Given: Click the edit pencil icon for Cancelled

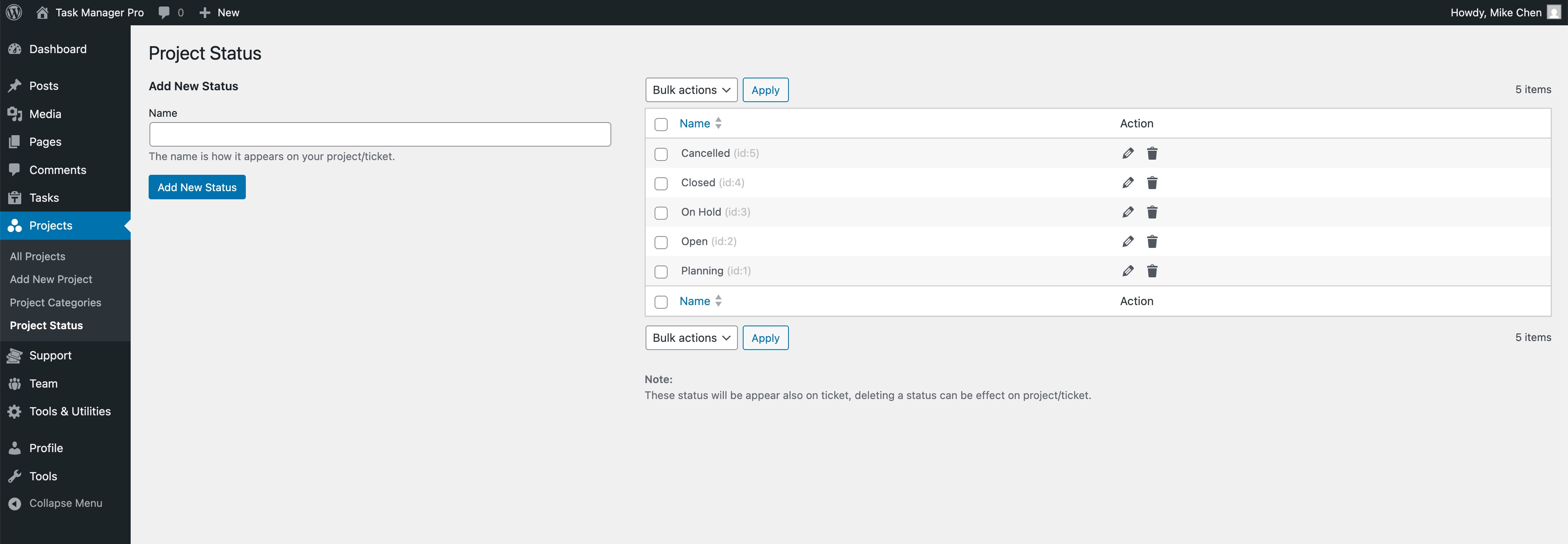Looking at the screenshot, I should 1127,153.
